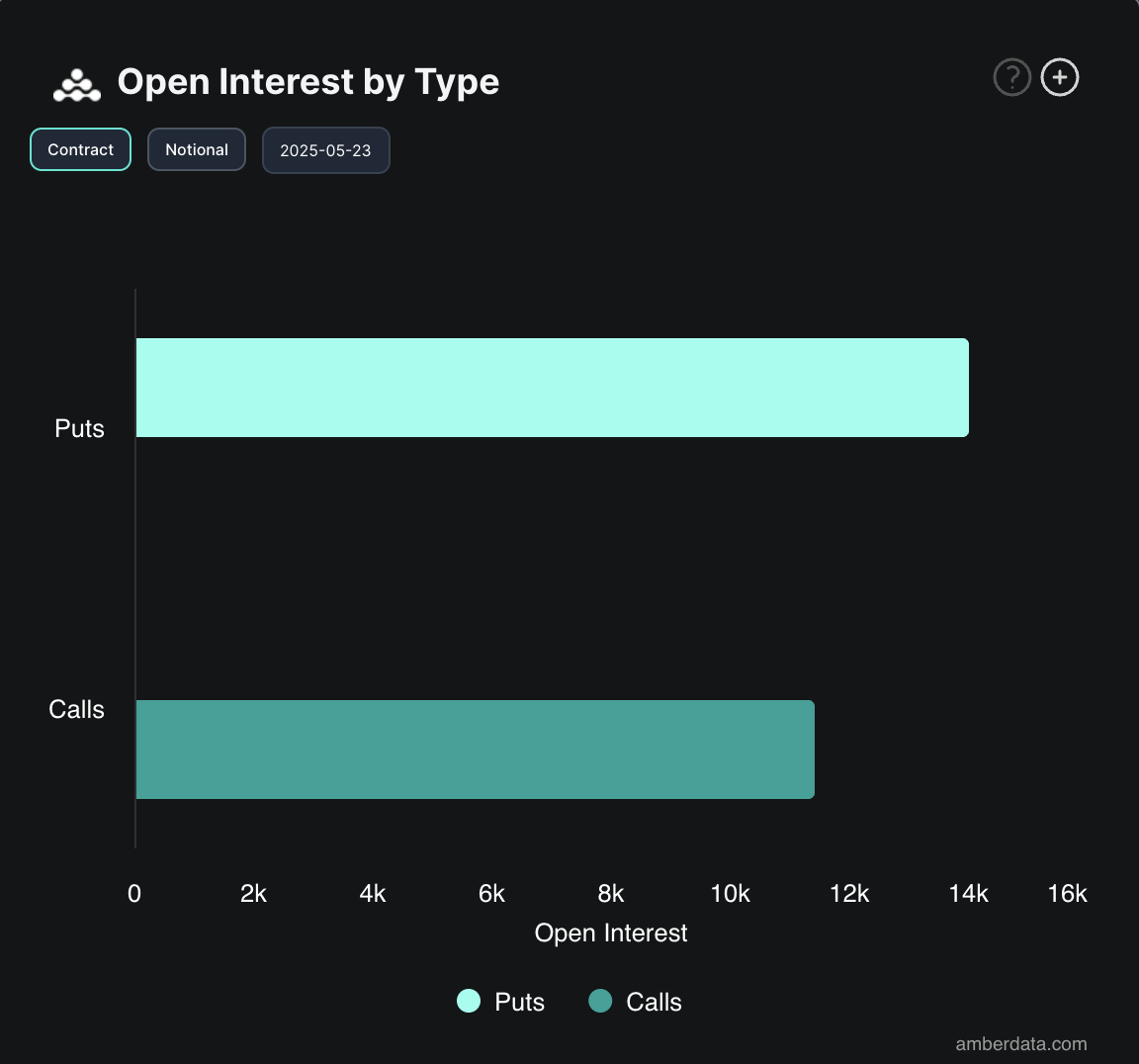This screenshot has height=1064, width=1139.
Task: Toggle Calls visibility via the legend
Action: [635, 1002]
